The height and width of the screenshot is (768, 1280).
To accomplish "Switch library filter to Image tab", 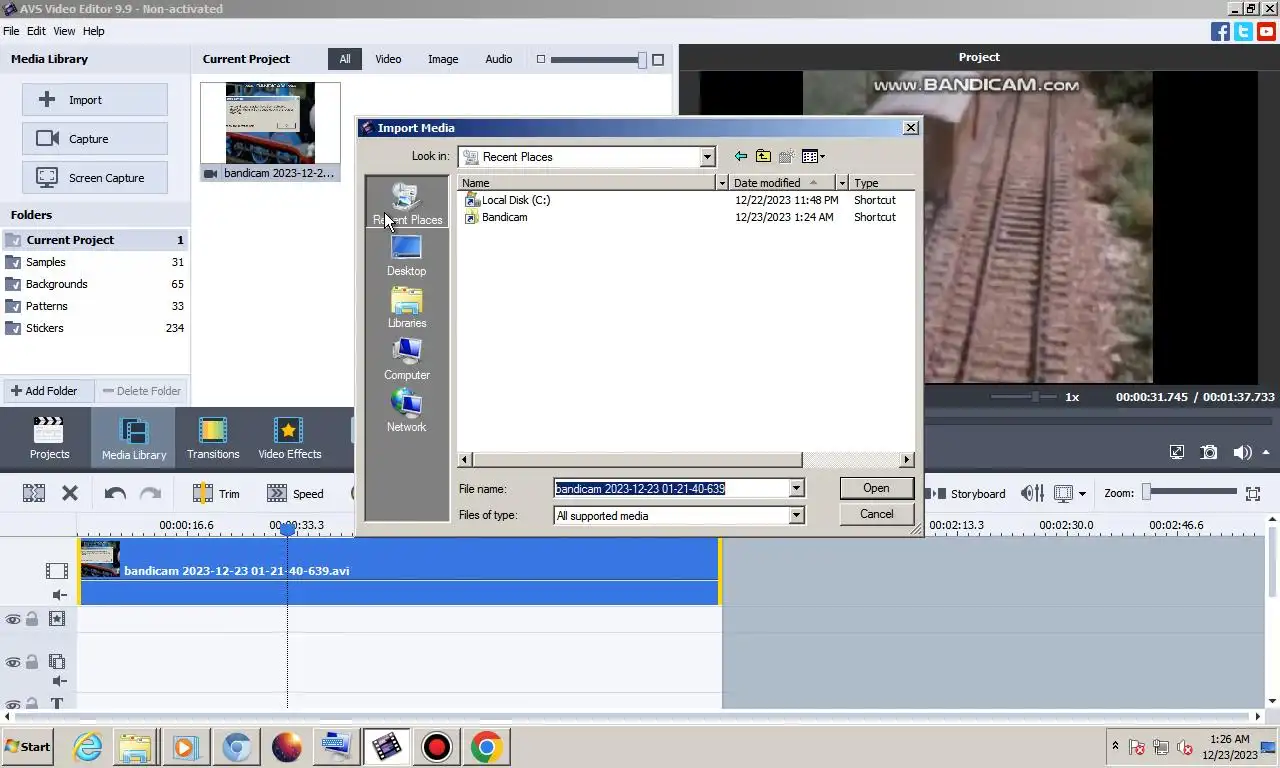I will (x=443, y=59).
